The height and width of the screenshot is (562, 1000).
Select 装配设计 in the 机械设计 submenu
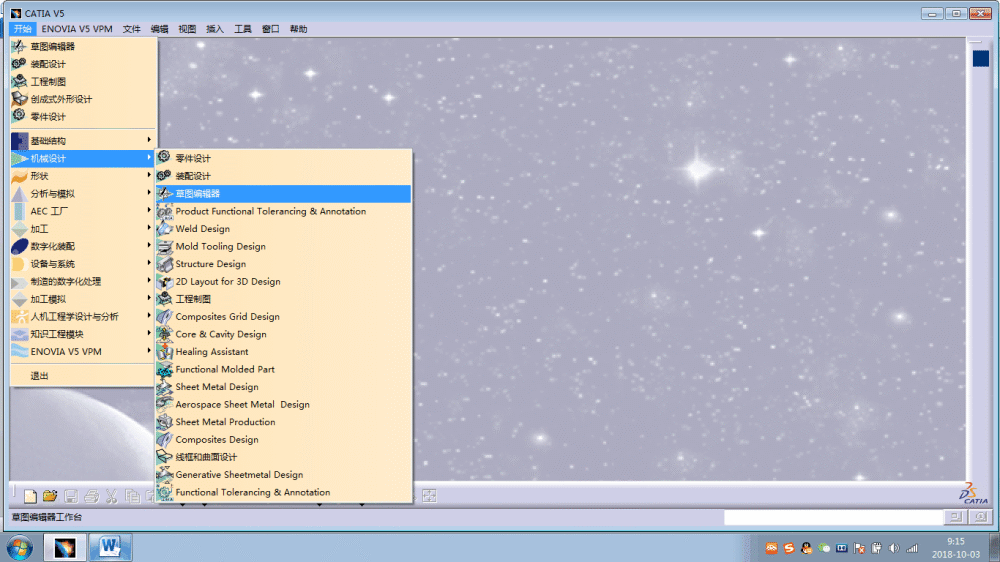(x=284, y=176)
